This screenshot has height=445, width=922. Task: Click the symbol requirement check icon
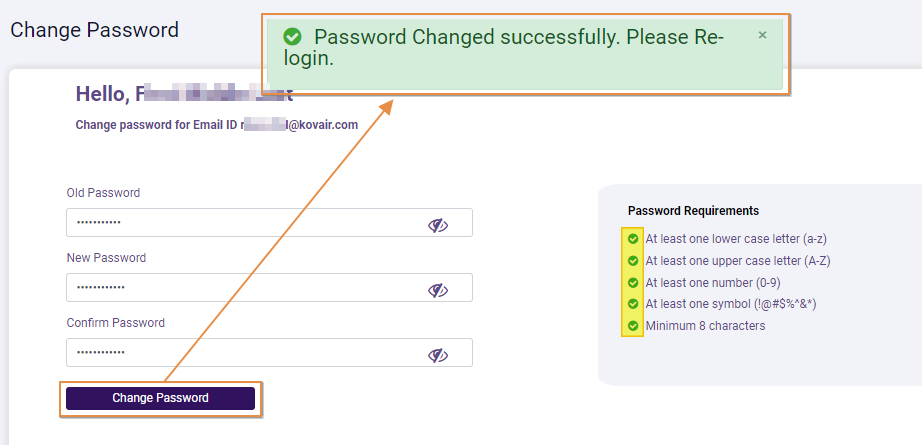[x=633, y=304]
